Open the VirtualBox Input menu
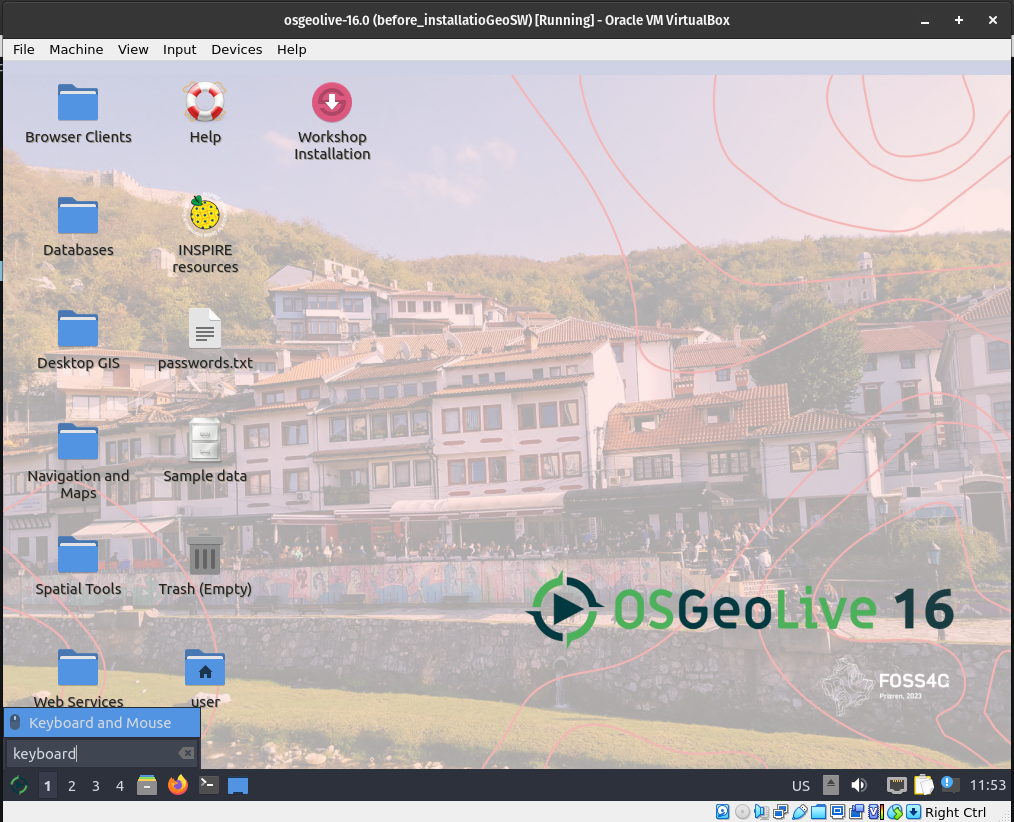This screenshot has width=1014, height=822. (180, 49)
